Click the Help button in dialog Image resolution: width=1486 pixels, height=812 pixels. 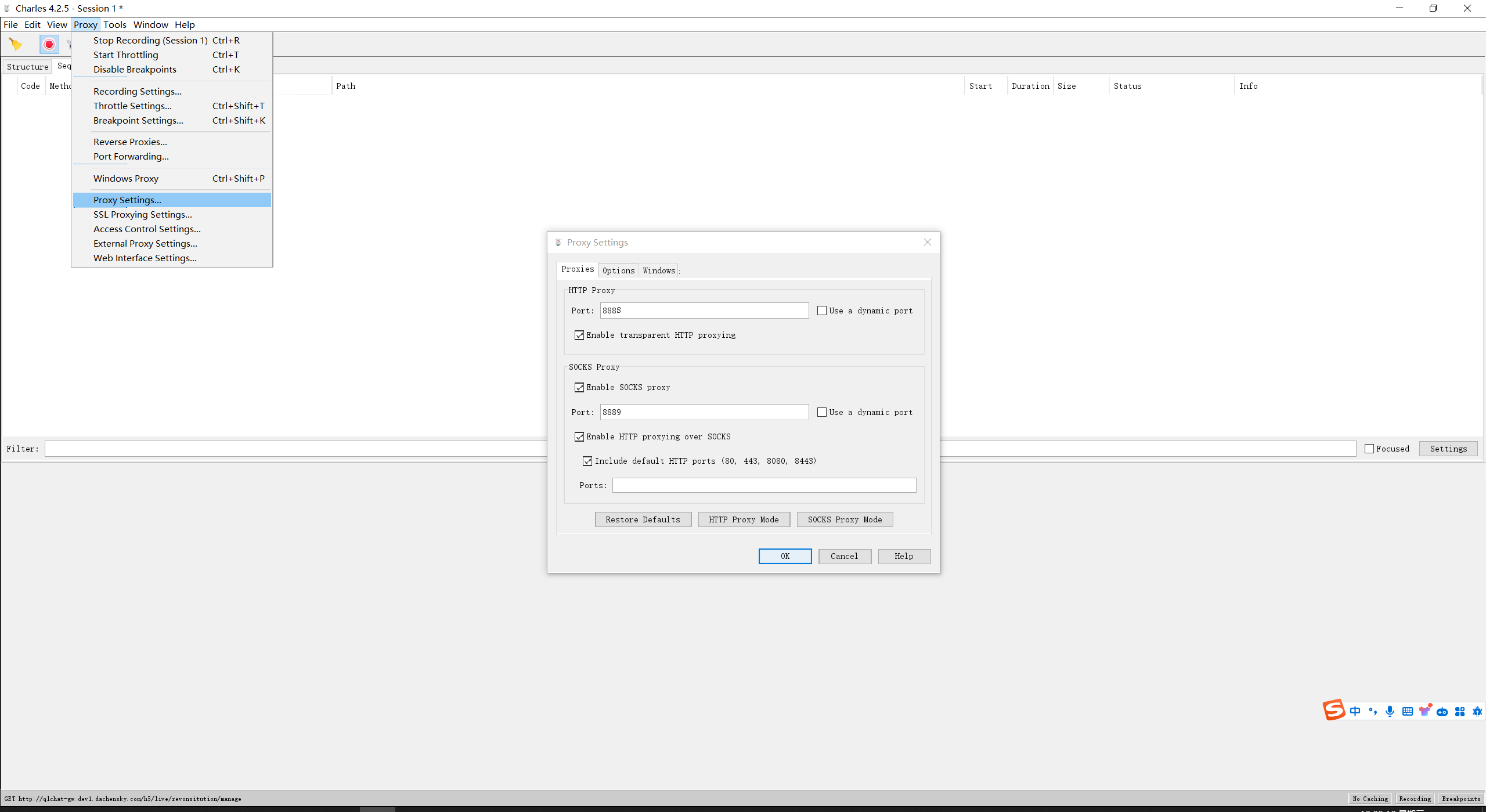pyautogui.click(x=904, y=556)
